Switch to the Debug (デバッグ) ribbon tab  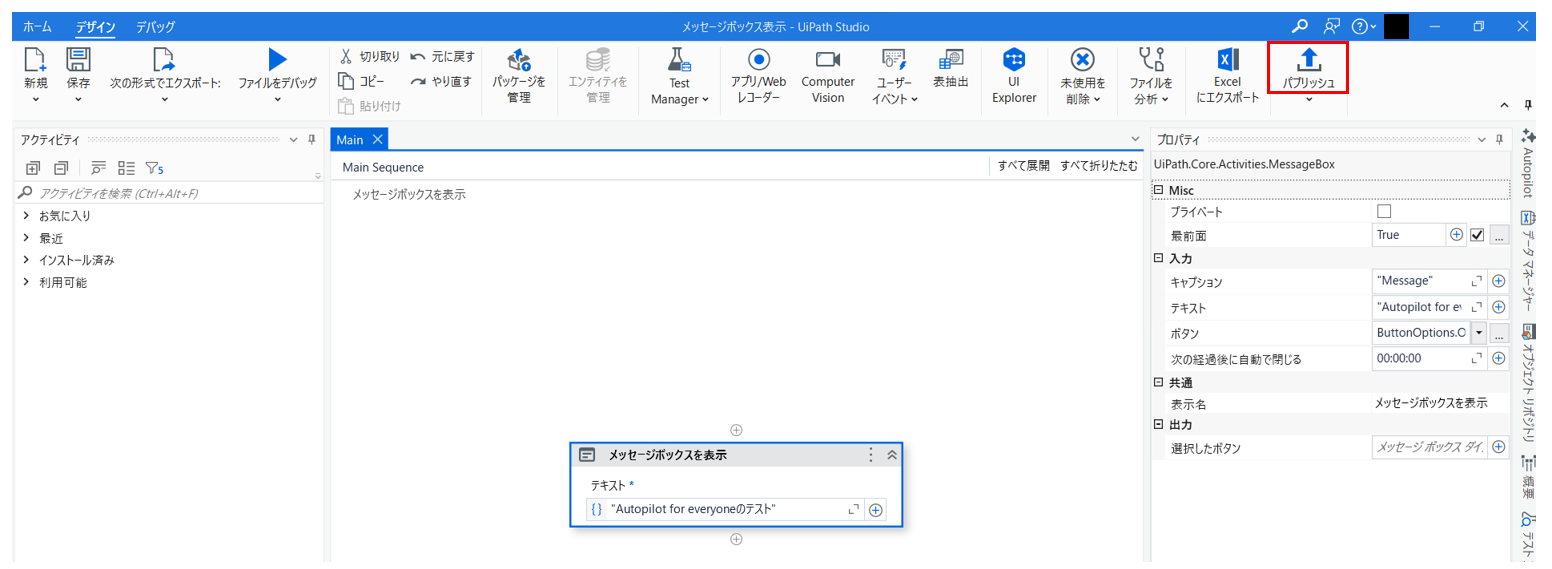(155, 27)
